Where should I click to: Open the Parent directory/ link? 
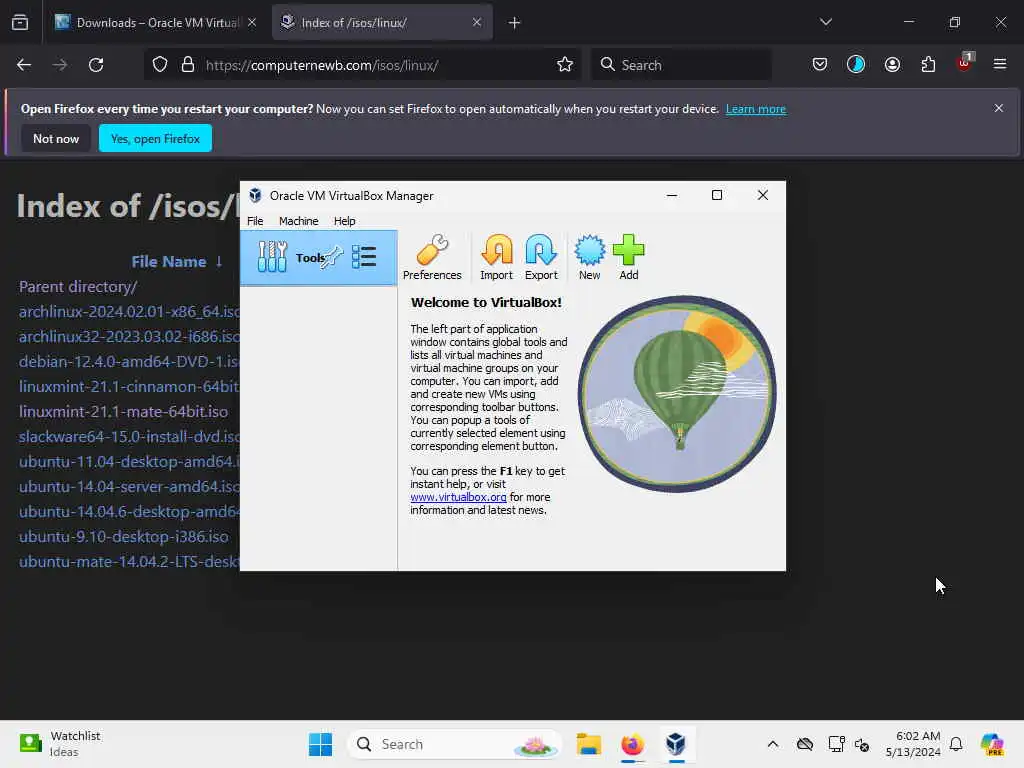coord(78,287)
